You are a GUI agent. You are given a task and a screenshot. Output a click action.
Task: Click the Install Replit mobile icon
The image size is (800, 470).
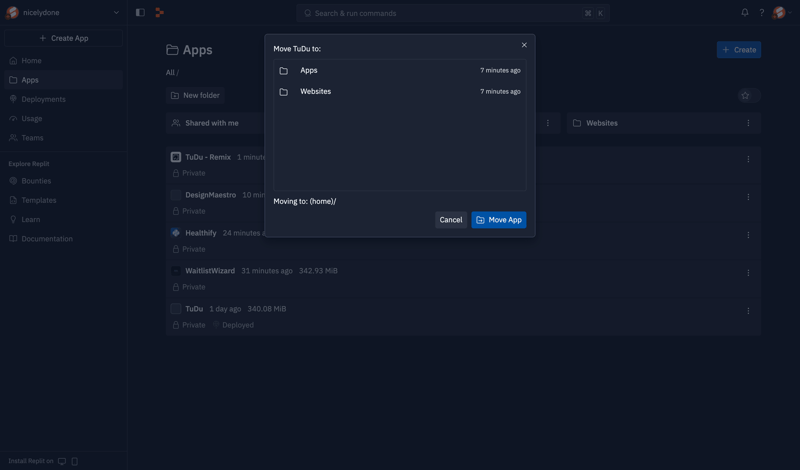pyautogui.click(x=74, y=461)
